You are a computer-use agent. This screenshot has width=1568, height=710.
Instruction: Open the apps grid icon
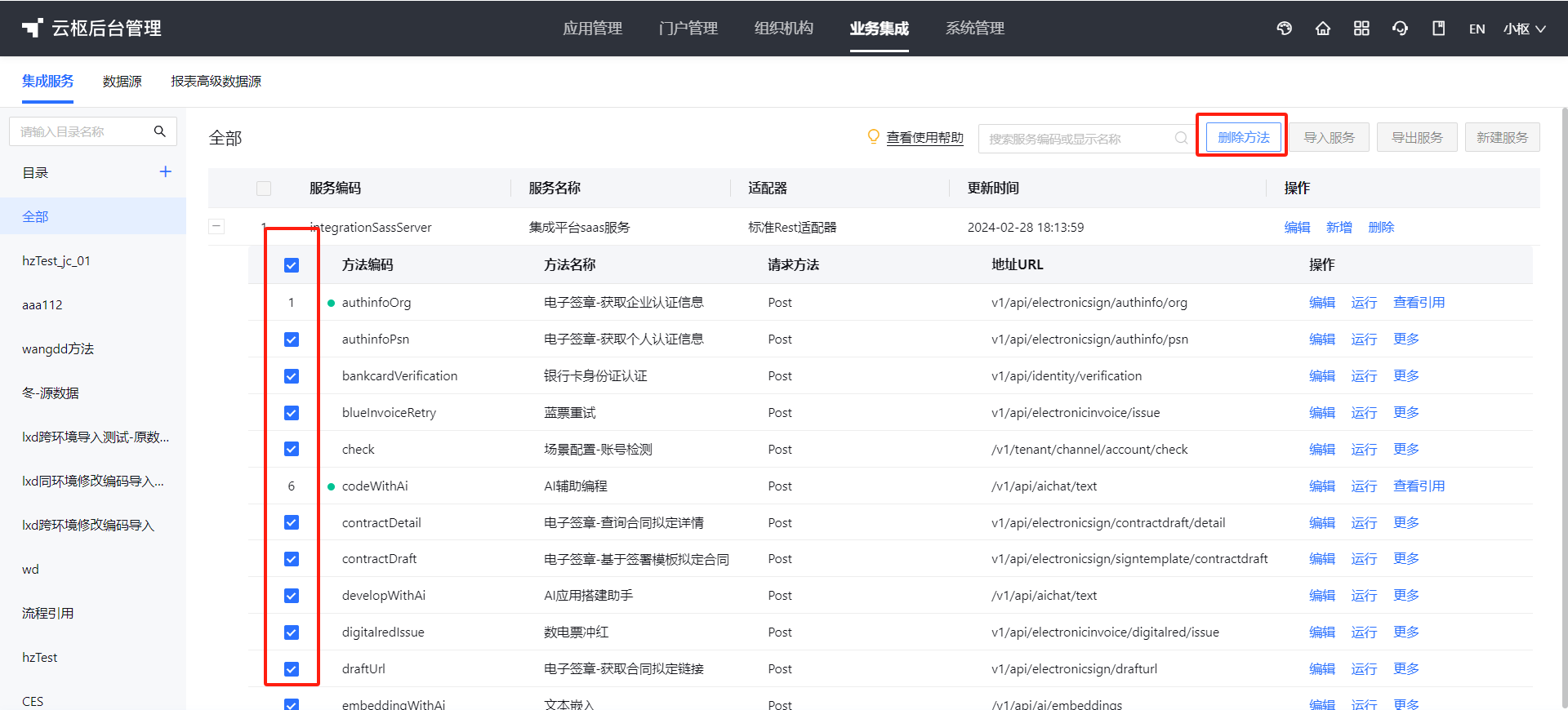click(x=1361, y=29)
